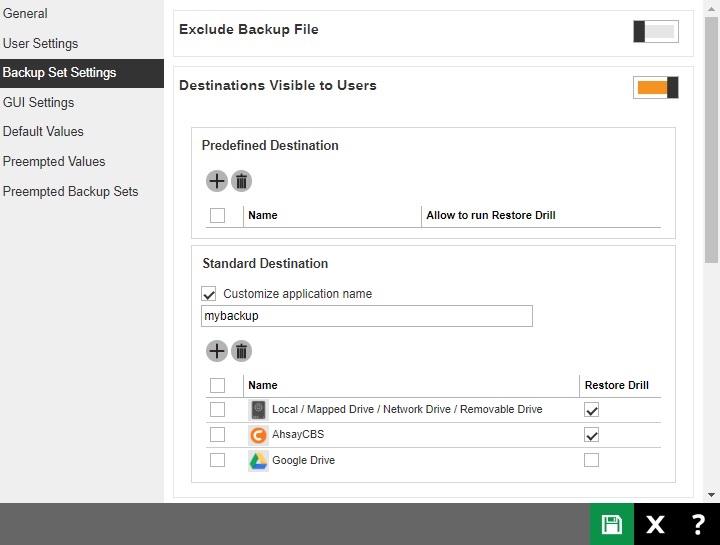Click the 'Predefined Destination' heading
Screen dimensions: 720x545
[x=270, y=146]
